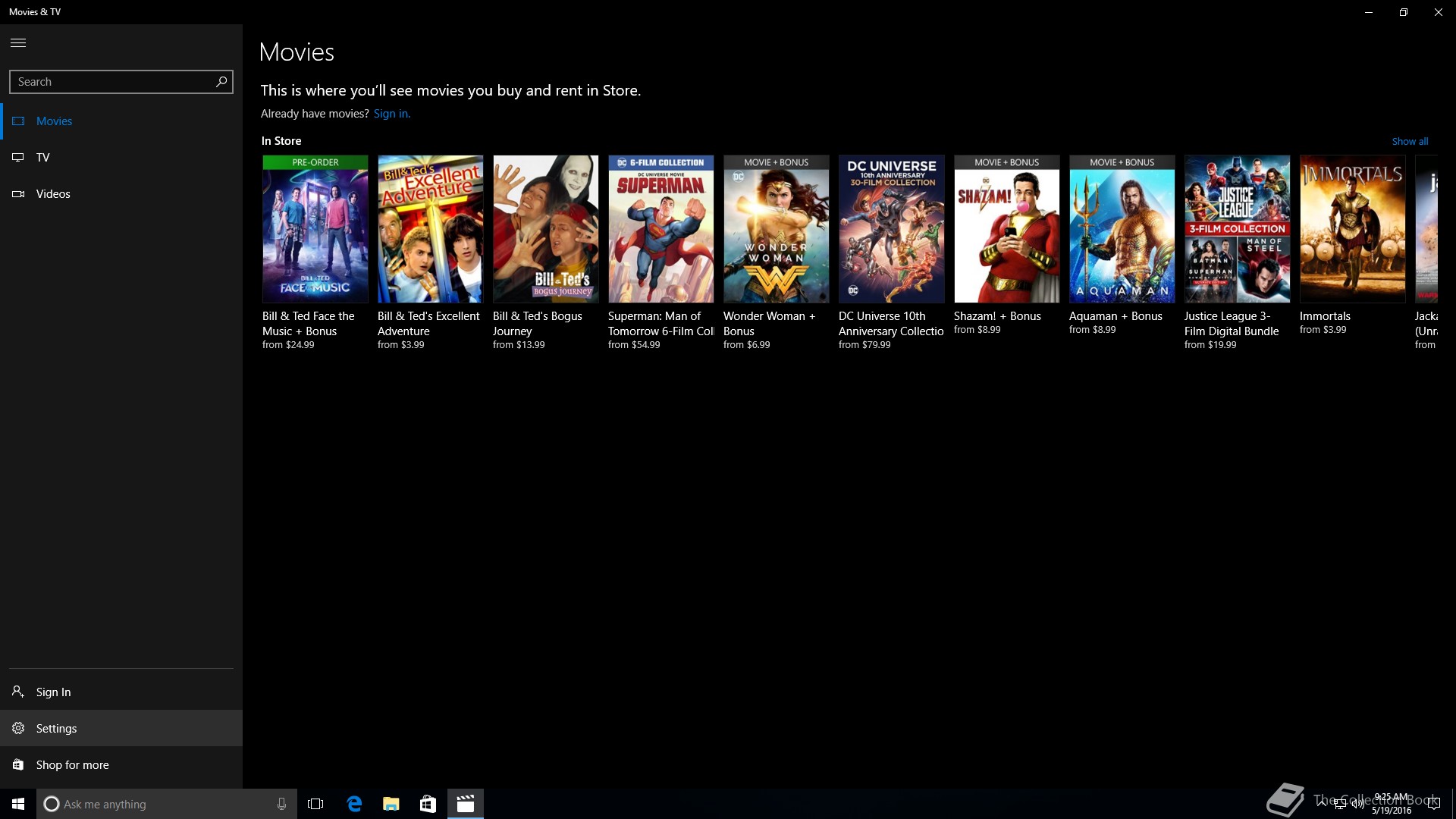Open Settings in the sidebar
The image size is (1456, 819).
click(121, 728)
